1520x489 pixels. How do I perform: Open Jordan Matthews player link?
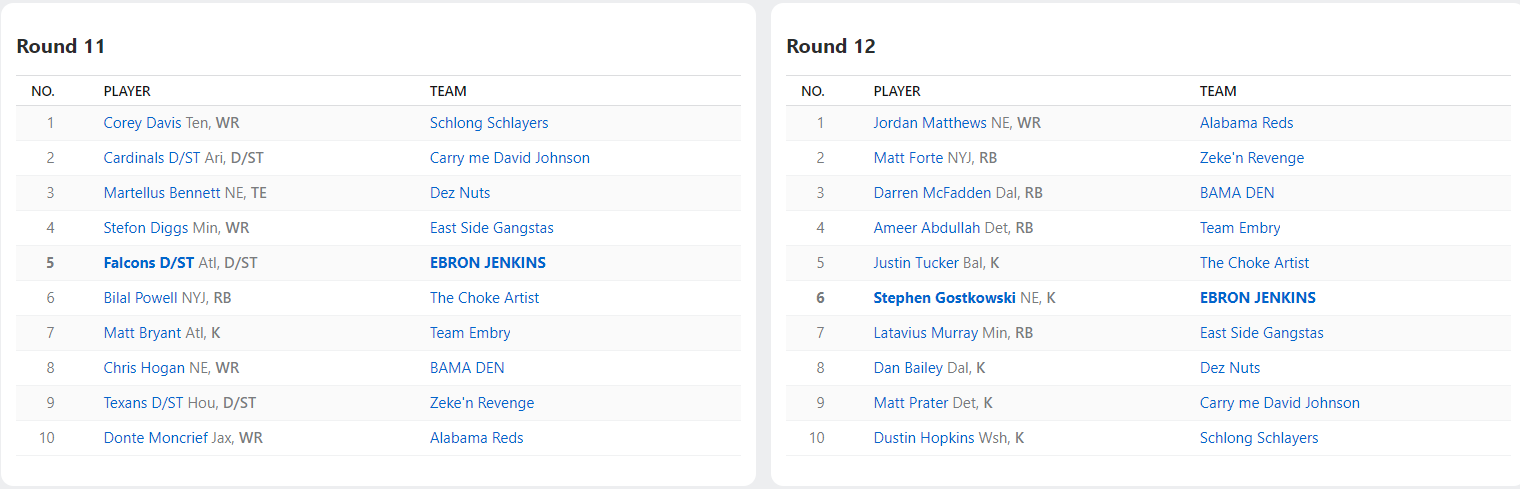[929, 123]
